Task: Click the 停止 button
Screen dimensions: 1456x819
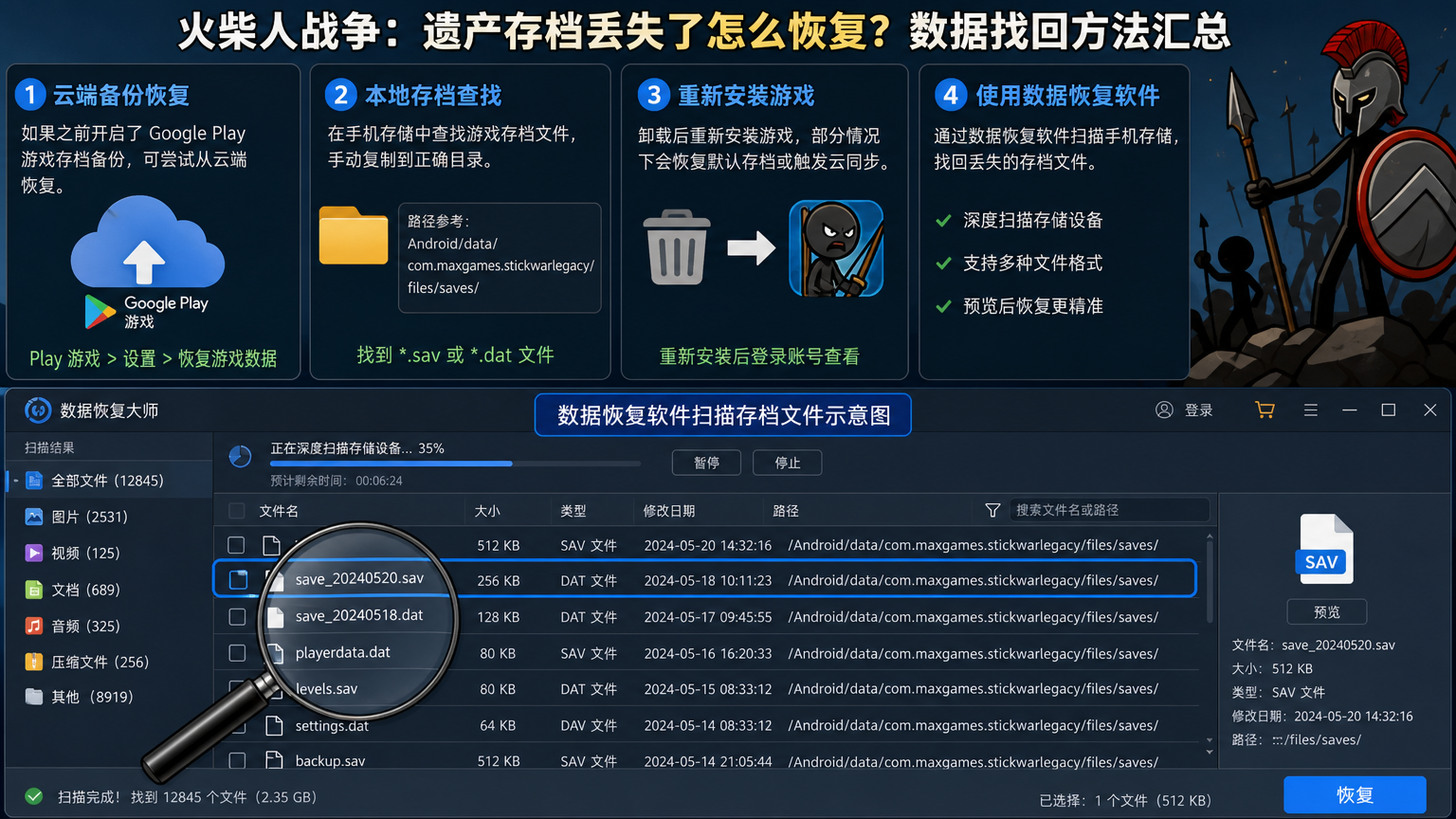Action: tap(787, 463)
